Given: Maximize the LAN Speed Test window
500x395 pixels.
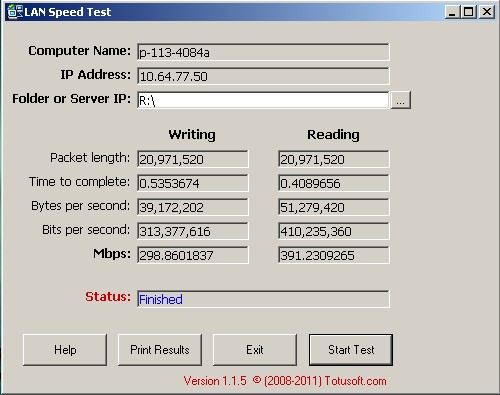Looking at the screenshot, I should pyautogui.click(x=469, y=12).
